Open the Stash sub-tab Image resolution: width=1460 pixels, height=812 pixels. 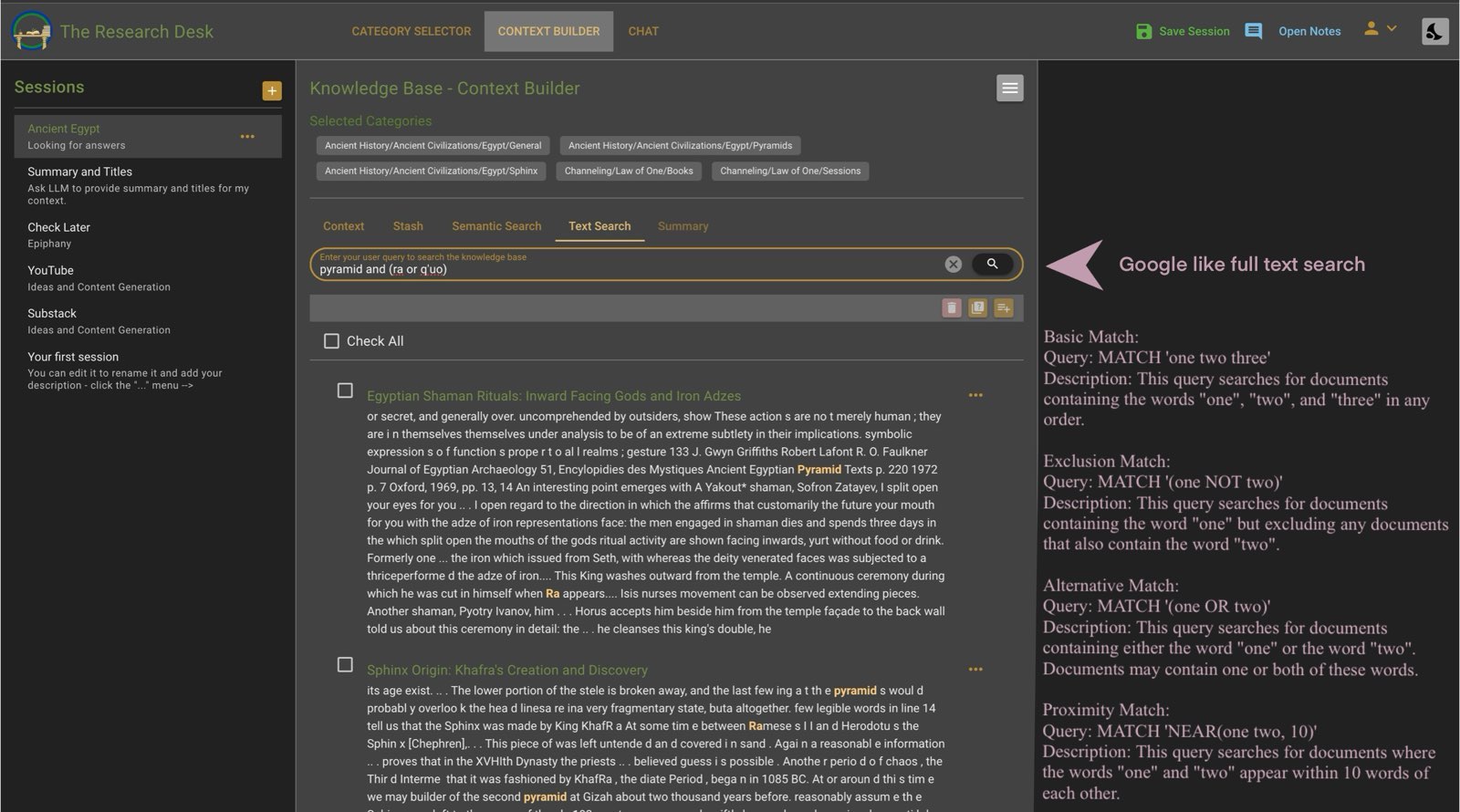[x=408, y=225]
